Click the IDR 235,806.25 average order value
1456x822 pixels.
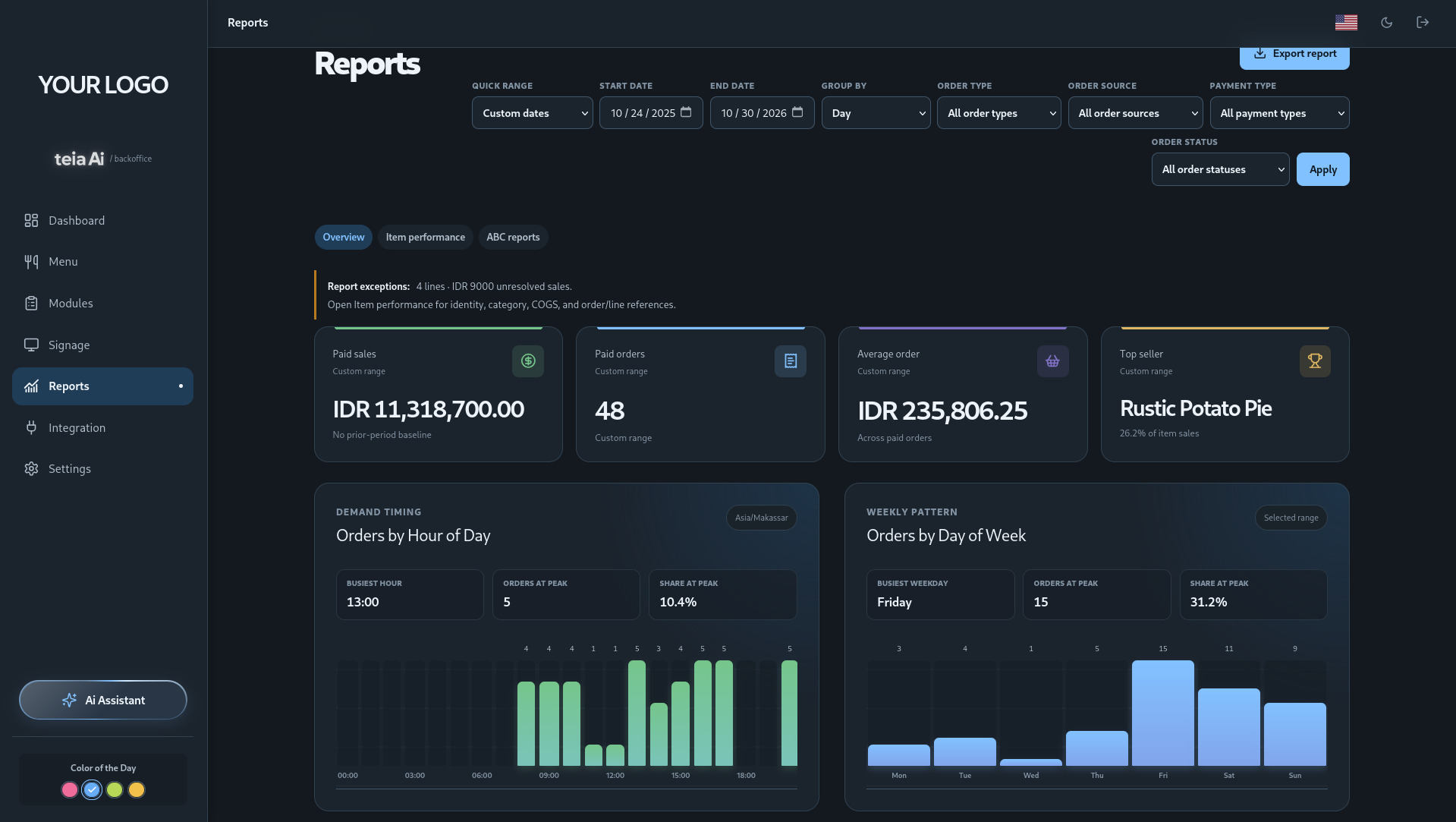pyautogui.click(x=942, y=411)
